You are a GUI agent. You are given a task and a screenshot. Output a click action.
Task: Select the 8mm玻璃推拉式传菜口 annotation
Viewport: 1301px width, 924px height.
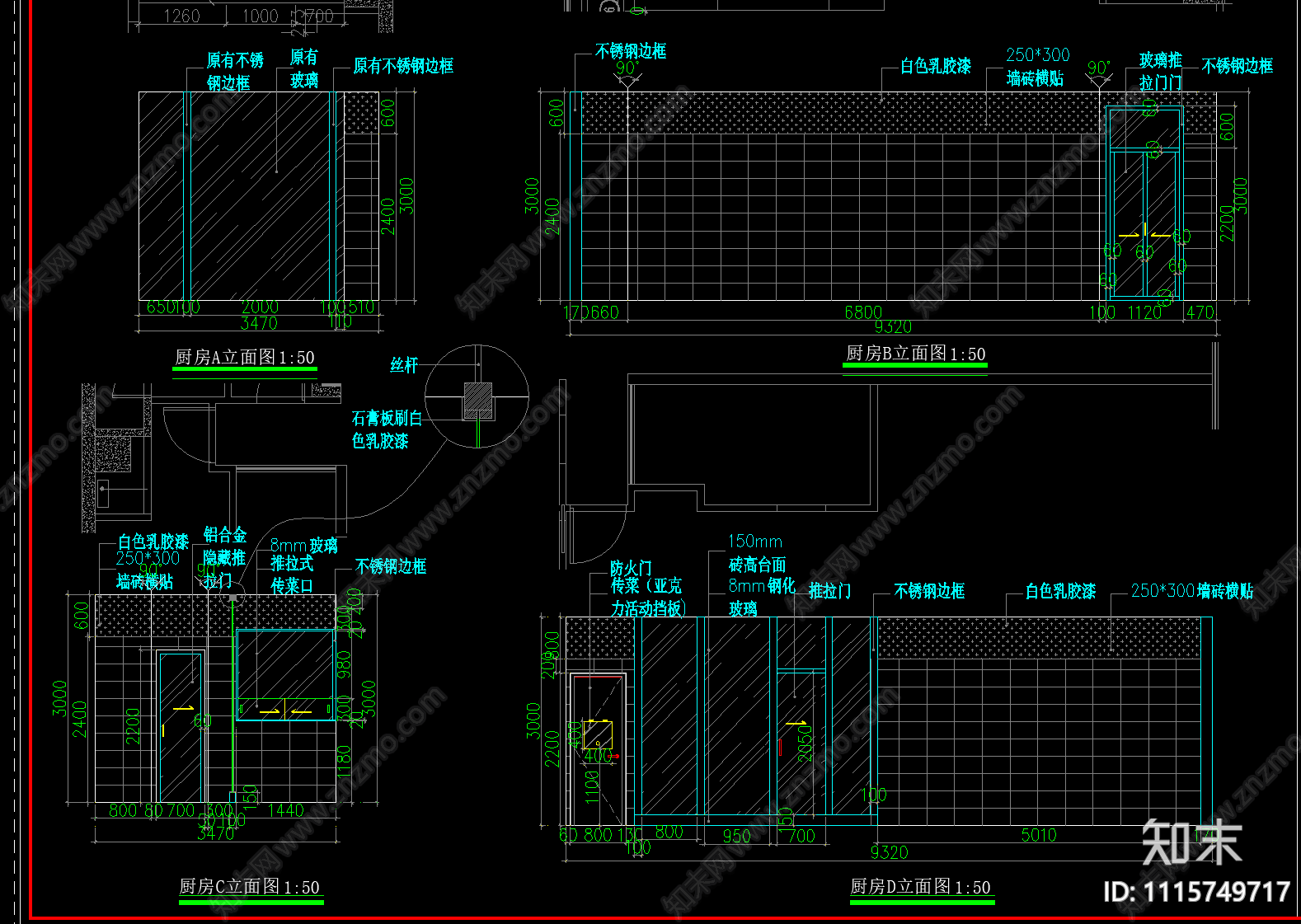pos(304,565)
